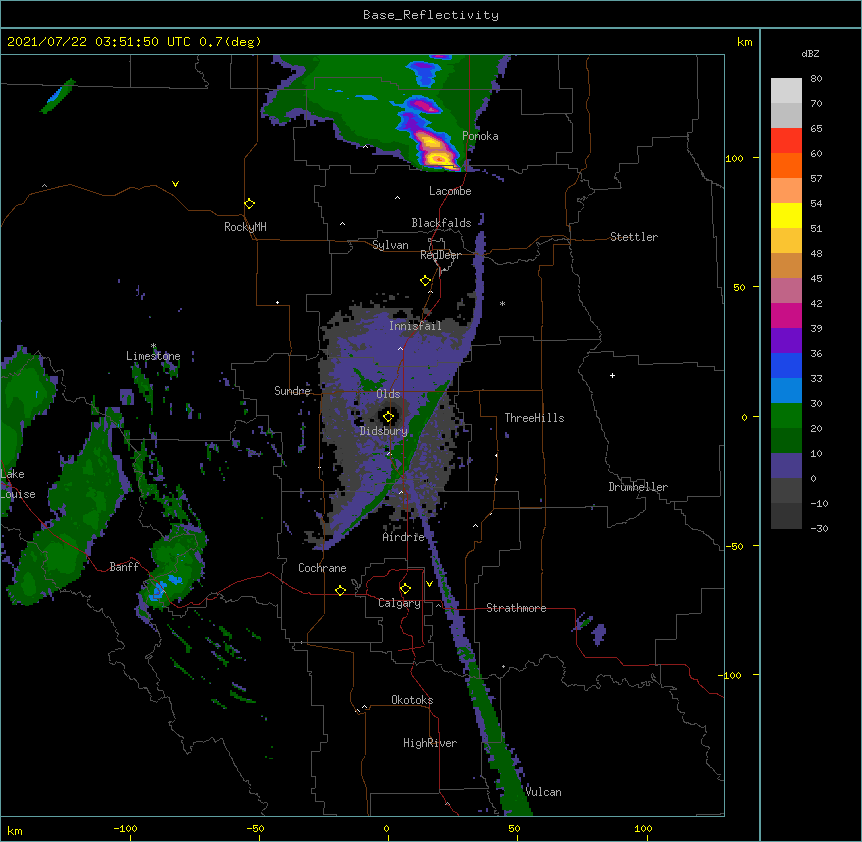This screenshot has width=862, height=842.
Task: Click the Drumheller town label
Action: [x=638, y=487]
